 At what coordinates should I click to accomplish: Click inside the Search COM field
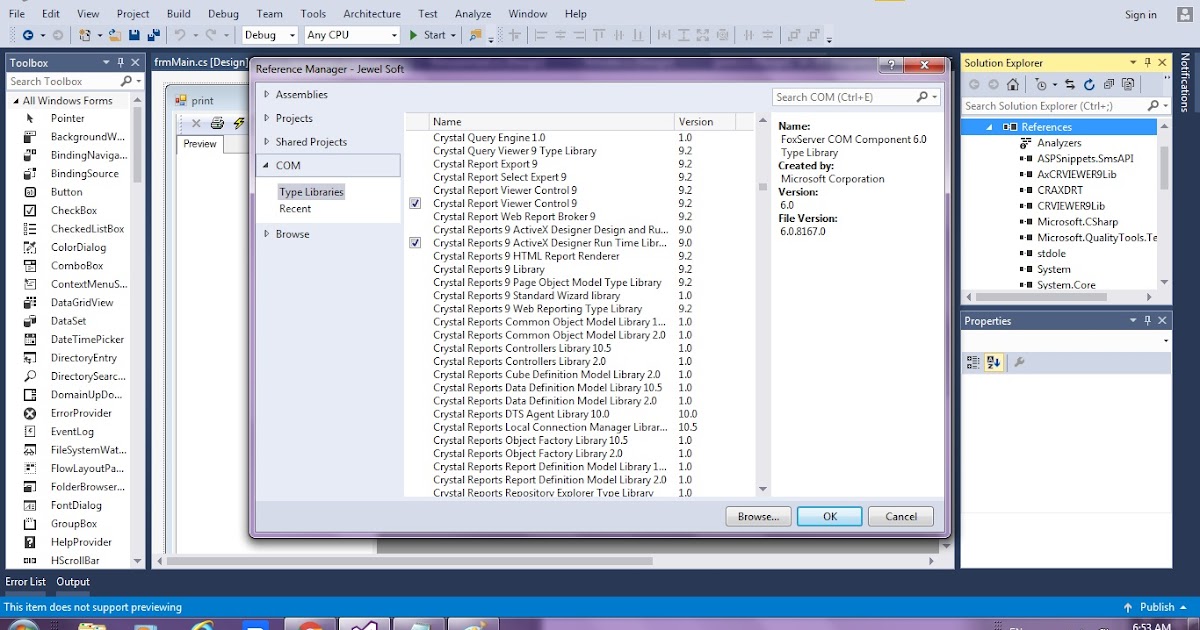click(x=850, y=96)
